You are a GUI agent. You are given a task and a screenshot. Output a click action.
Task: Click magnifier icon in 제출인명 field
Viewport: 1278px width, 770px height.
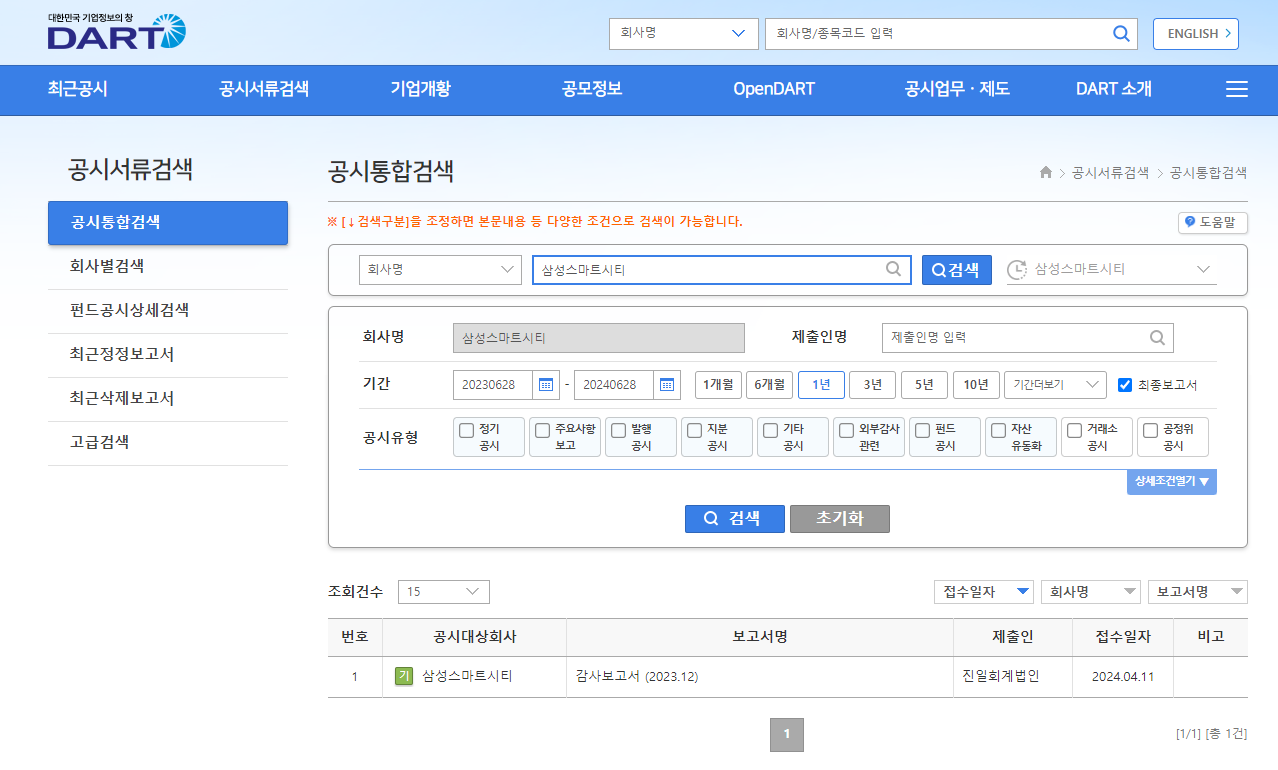click(x=1157, y=338)
